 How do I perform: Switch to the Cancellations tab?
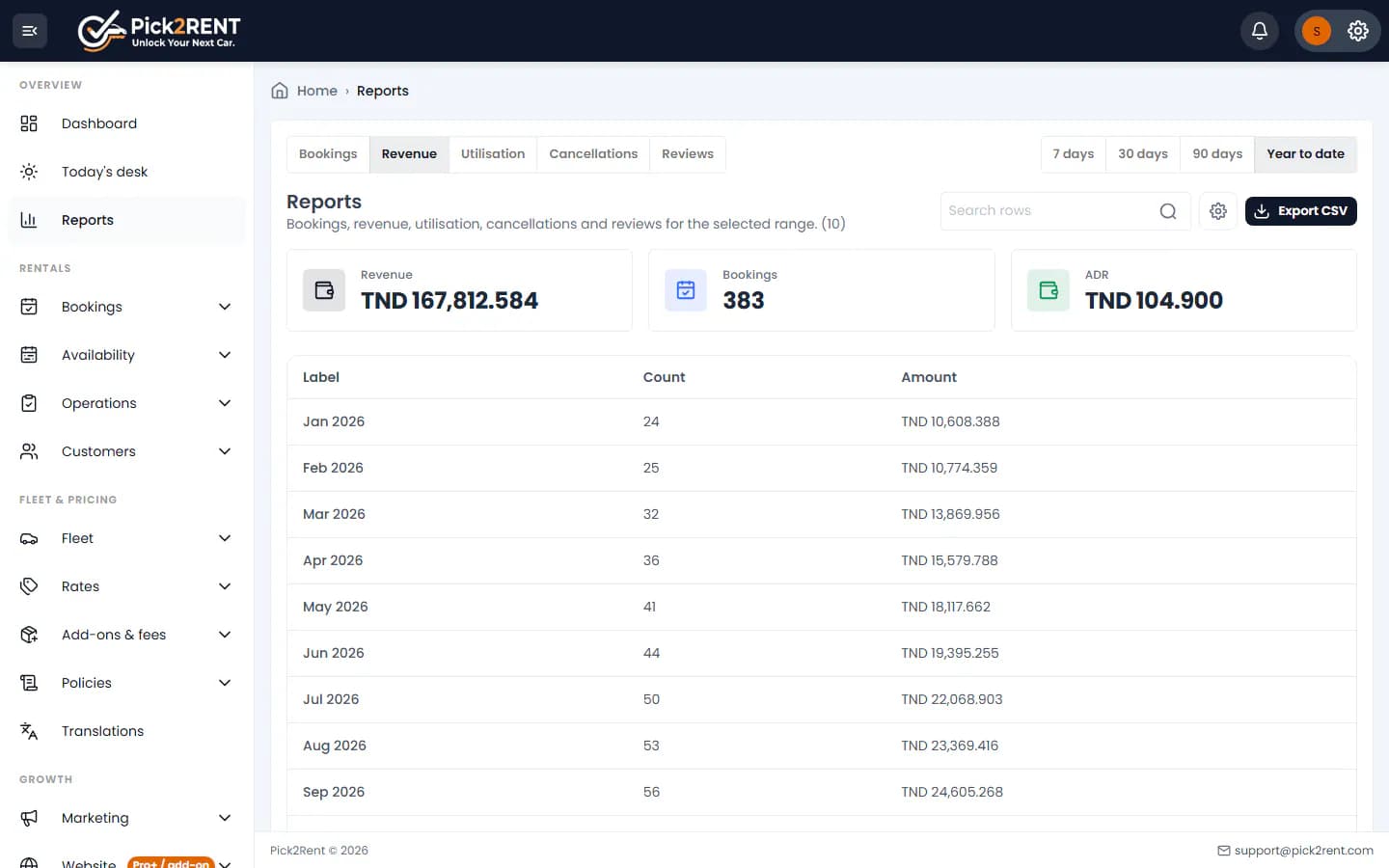click(593, 154)
